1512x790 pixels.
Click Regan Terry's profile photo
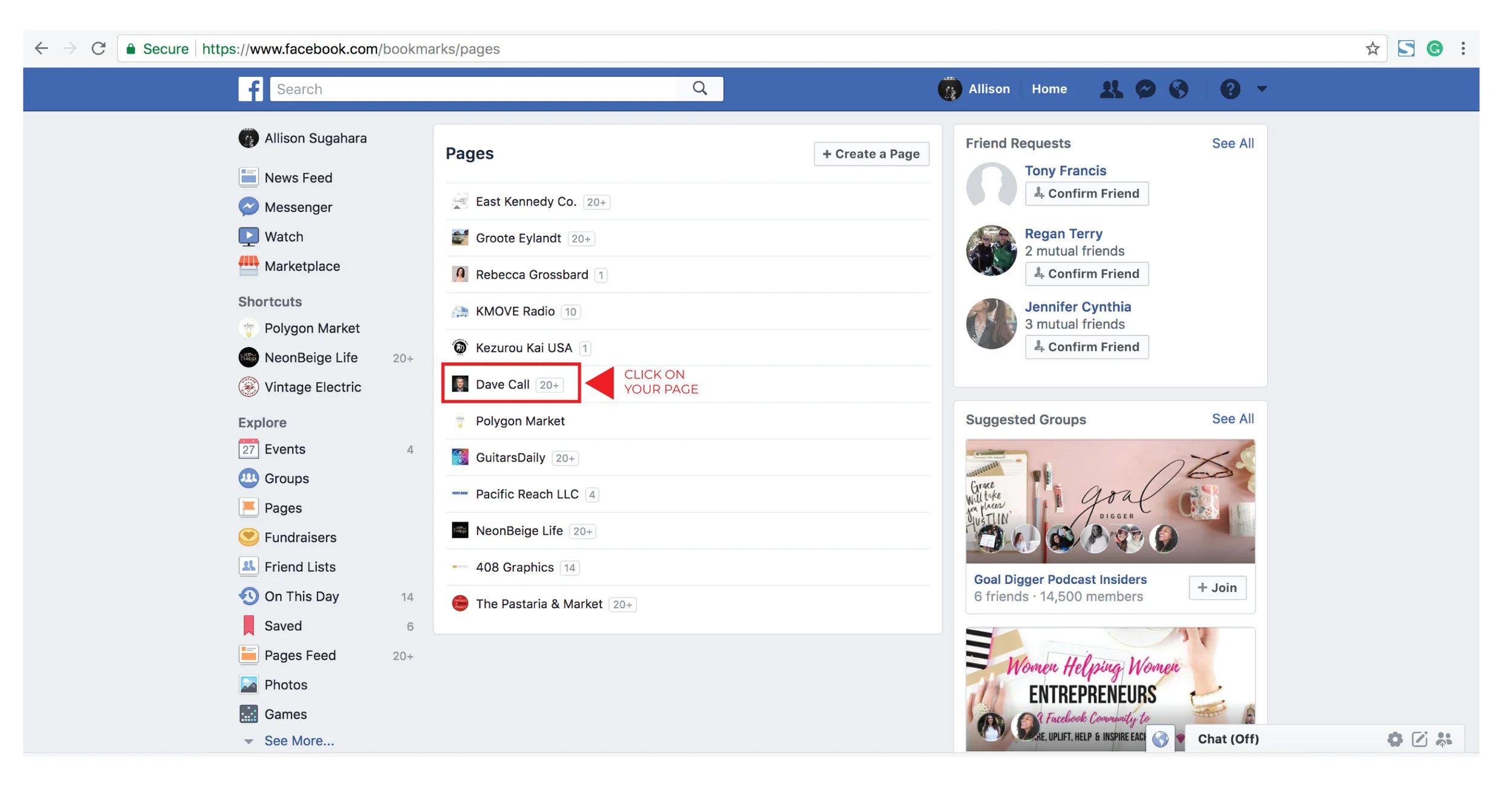(991, 251)
